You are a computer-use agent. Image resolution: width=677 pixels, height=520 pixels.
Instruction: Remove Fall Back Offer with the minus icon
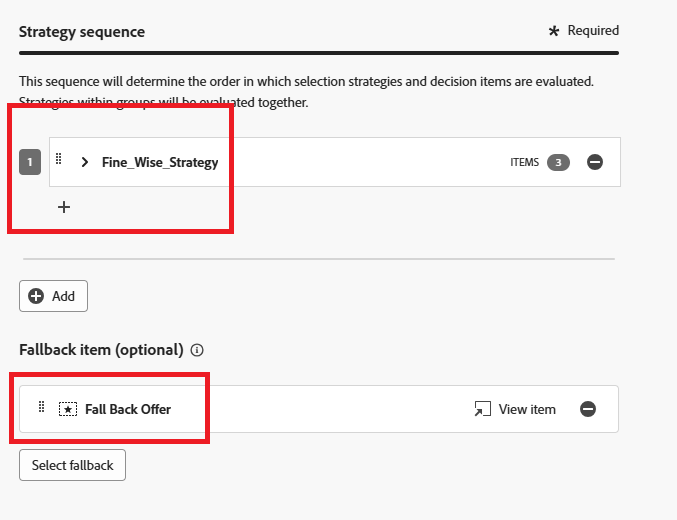pyautogui.click(x=588, y=409)
